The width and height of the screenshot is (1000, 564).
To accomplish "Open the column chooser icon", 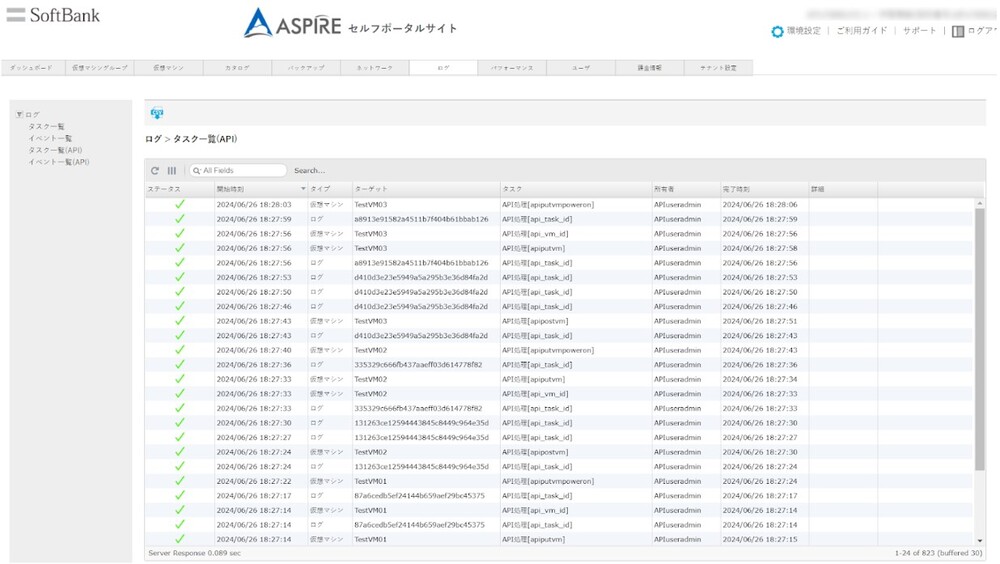I will tap(172, 171).
